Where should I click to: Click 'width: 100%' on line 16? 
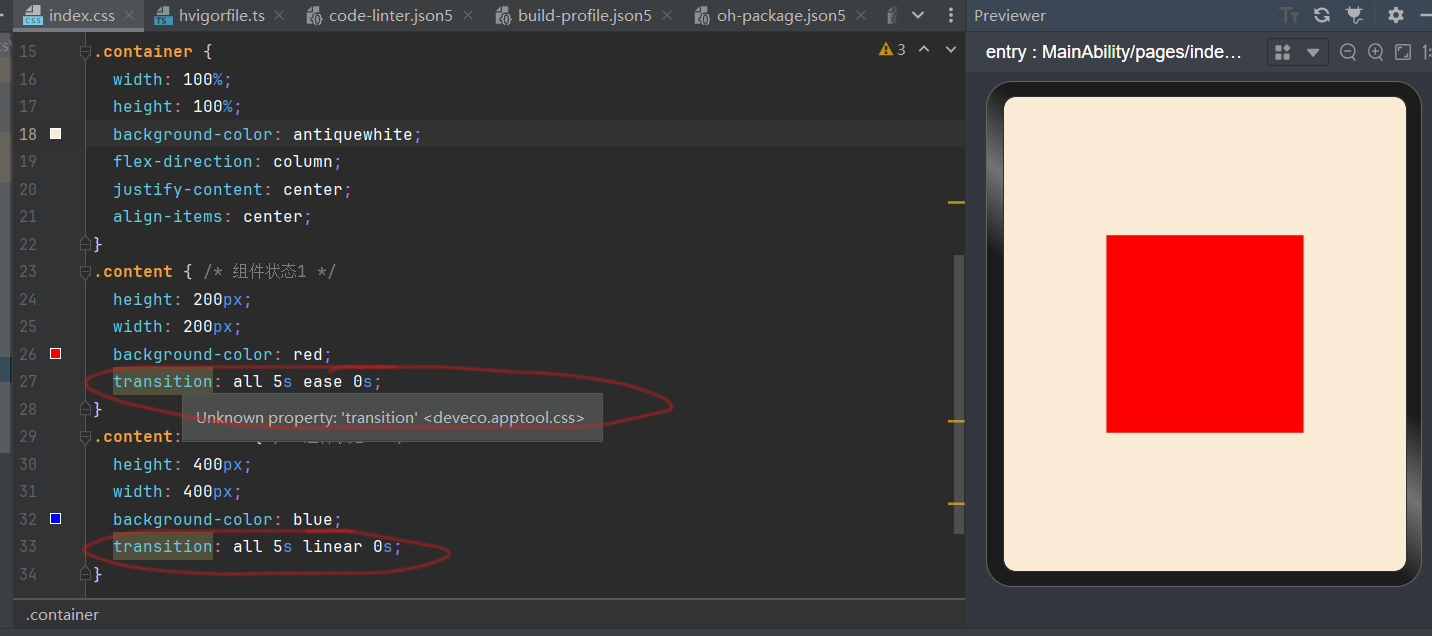coord(173,79)
